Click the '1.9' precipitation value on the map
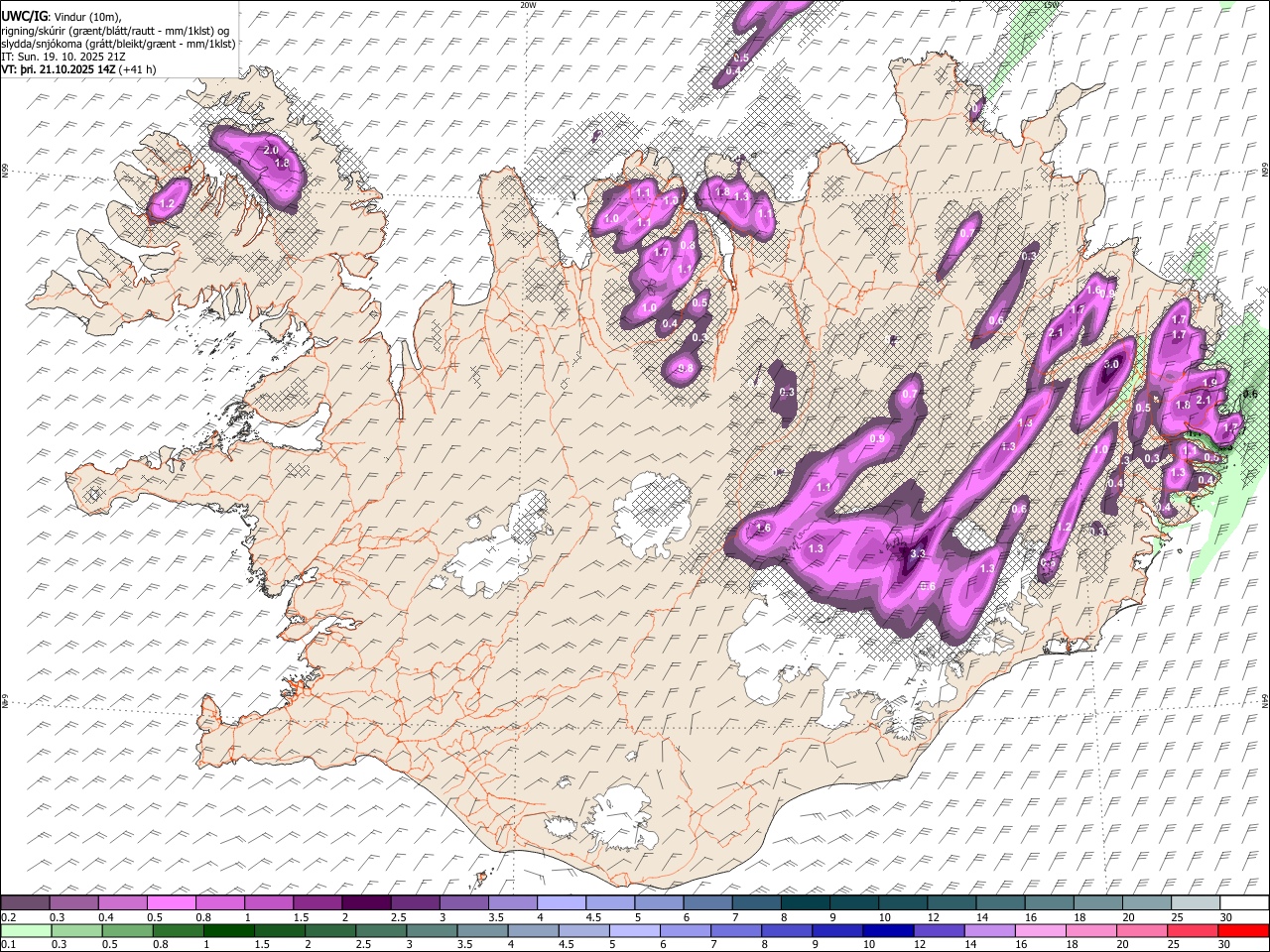Screen dimensions: 1270x952 (x=1209, y=383)
